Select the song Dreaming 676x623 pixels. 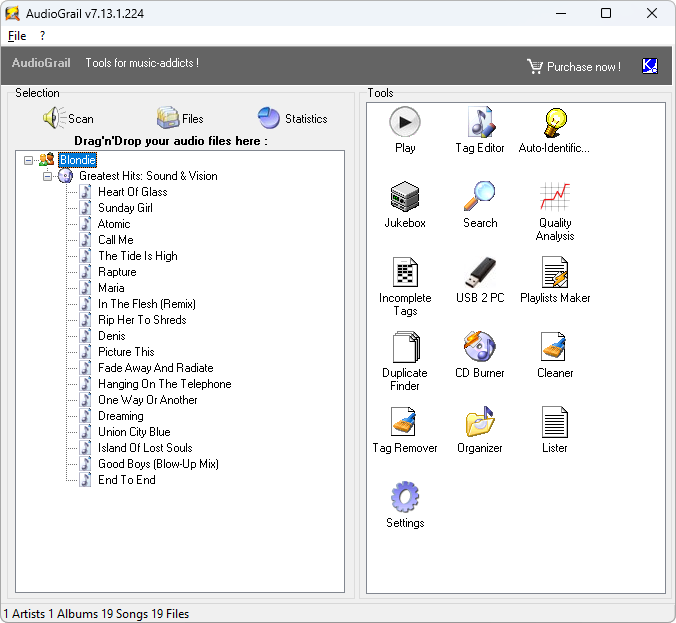click(121, 416)
